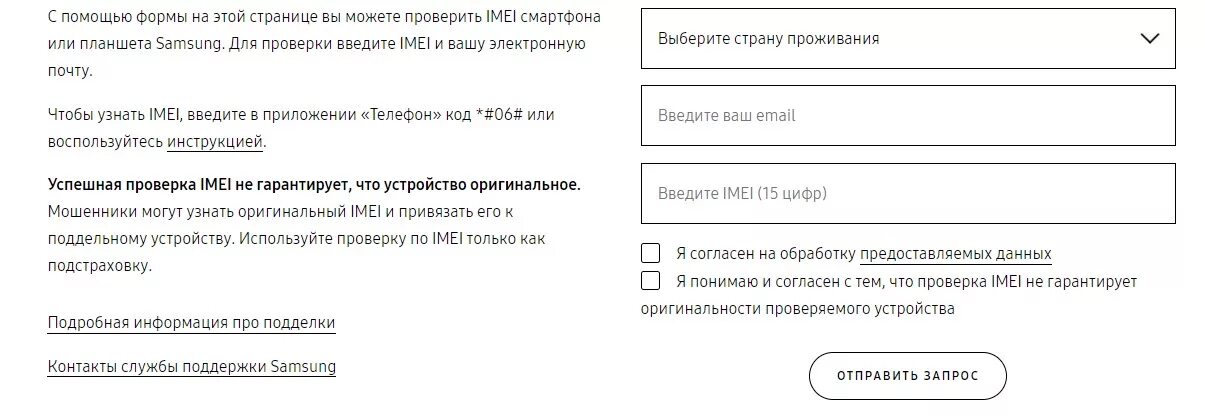Viewport: 1205px width, 419px height.
Task: Focus the "Введите ваш email" field
Action: click(x=907, y=115)
